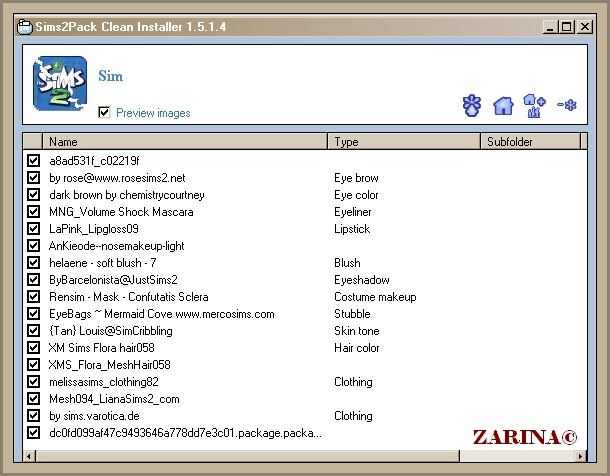This screenshot has width=610, height=476.
Task: Sort list by Subfolder column header
Action: tap(531, 142)
